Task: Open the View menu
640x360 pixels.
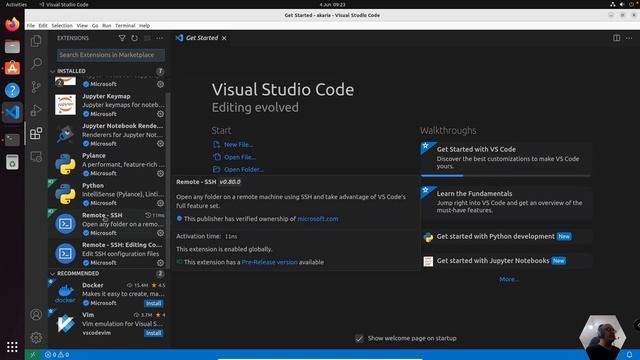Action: pos(82,25)
